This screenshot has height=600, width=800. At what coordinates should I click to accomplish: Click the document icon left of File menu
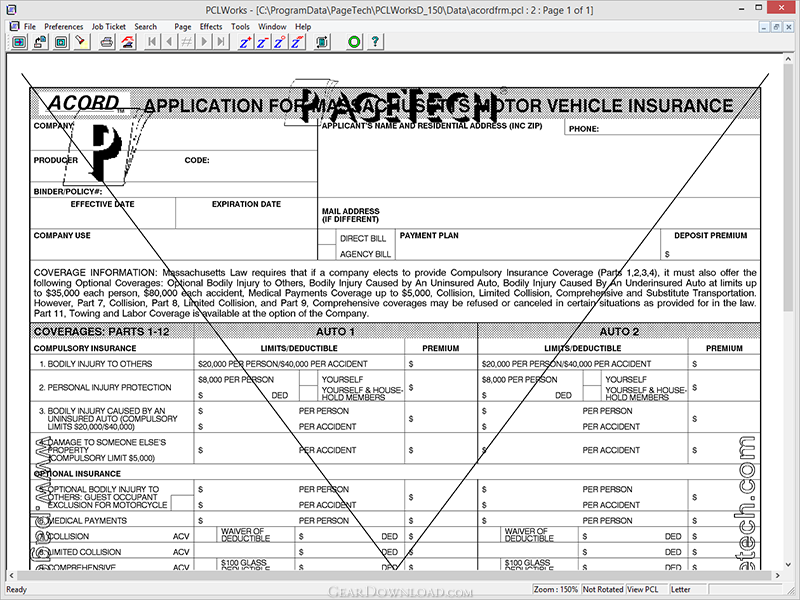pos(14,26)
